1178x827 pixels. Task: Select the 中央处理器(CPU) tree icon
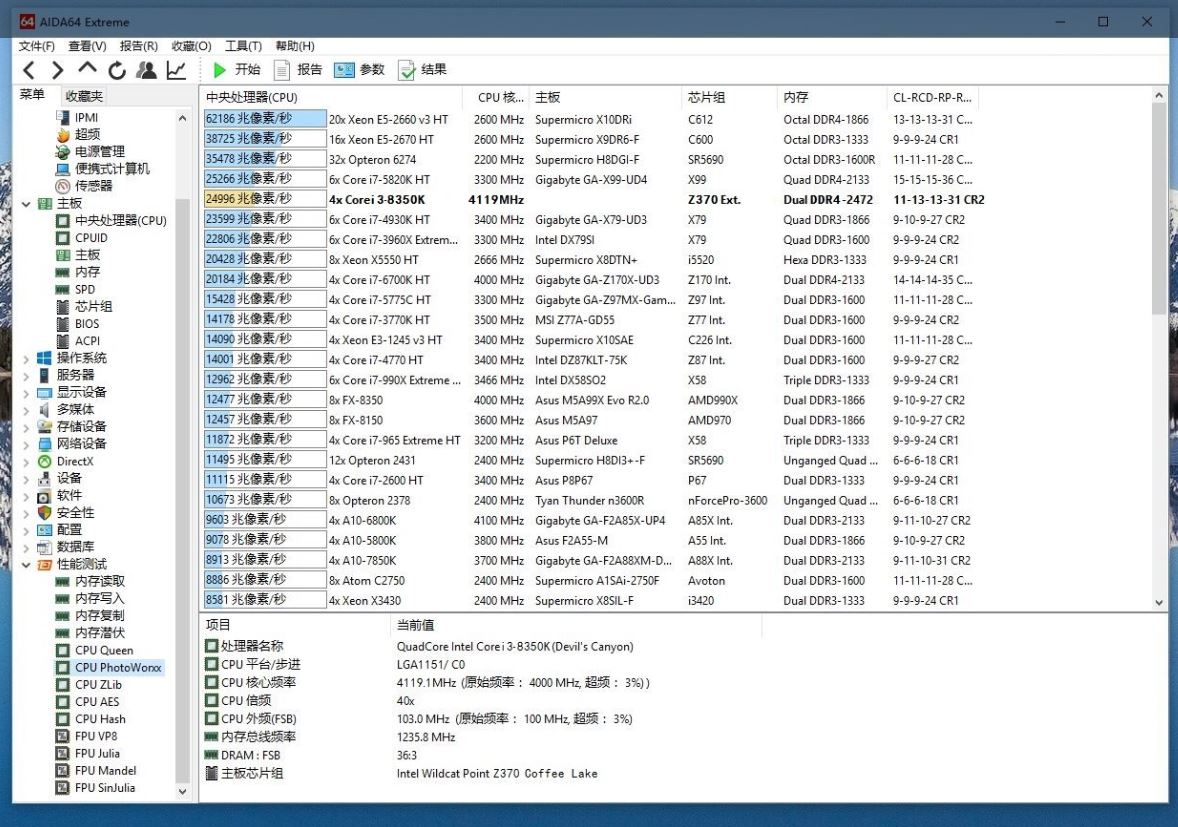click(63, 221)
